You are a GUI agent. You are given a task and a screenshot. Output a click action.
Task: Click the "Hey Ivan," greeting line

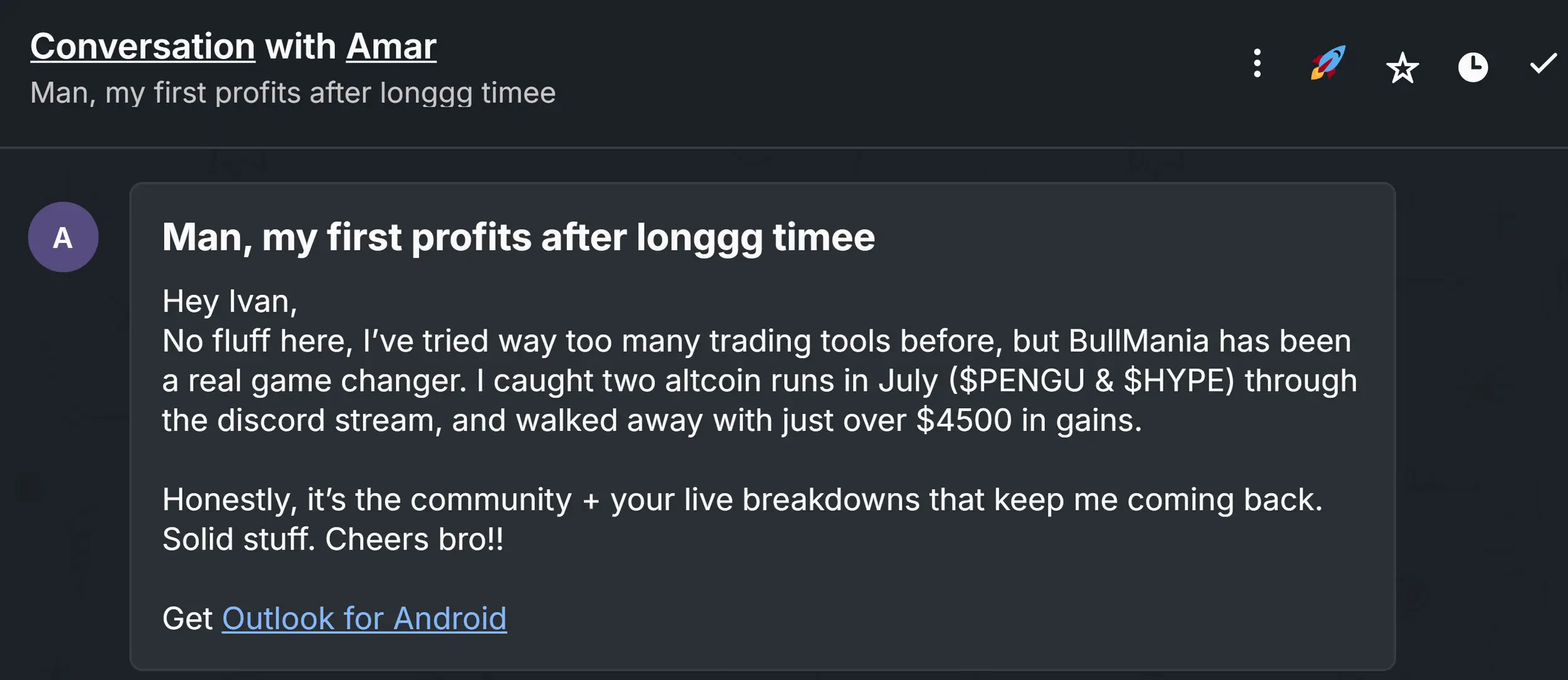click(x=230, y=302)
